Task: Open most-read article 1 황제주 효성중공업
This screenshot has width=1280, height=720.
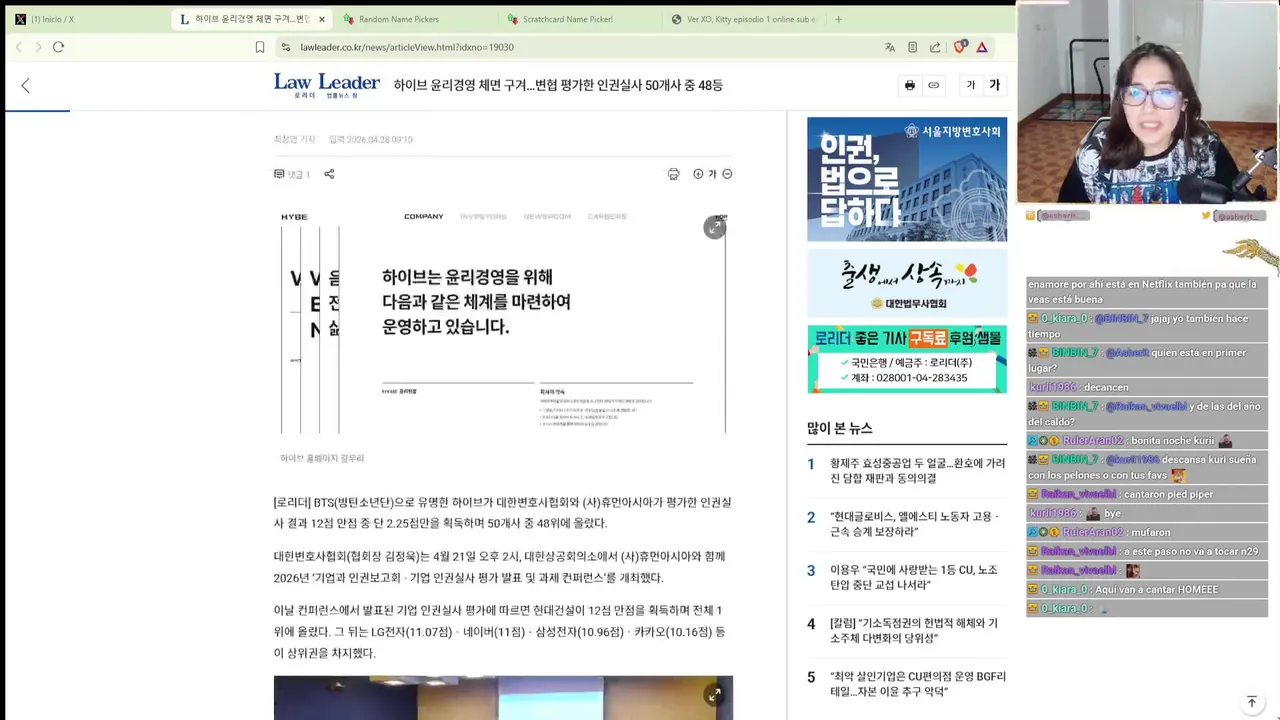Action: point(917,471)
